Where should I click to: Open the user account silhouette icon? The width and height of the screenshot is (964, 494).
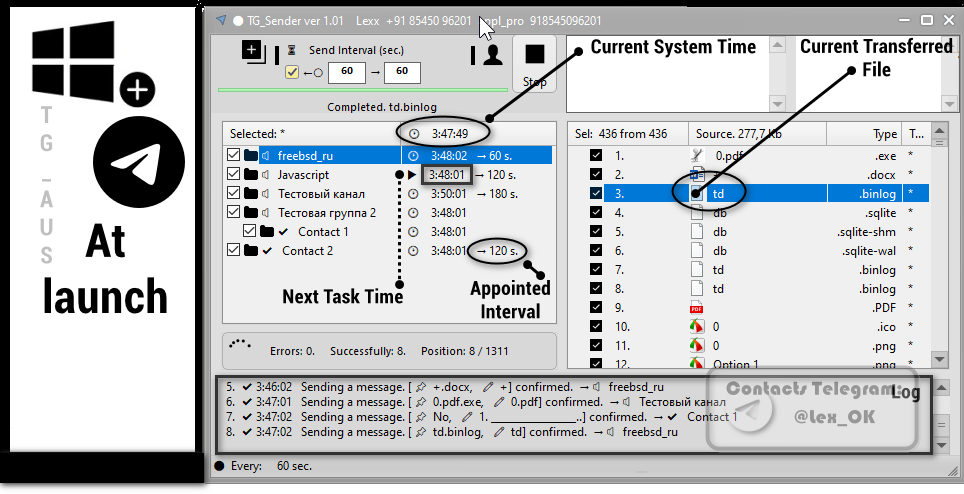pyautogui.click(x=492, y=54)
